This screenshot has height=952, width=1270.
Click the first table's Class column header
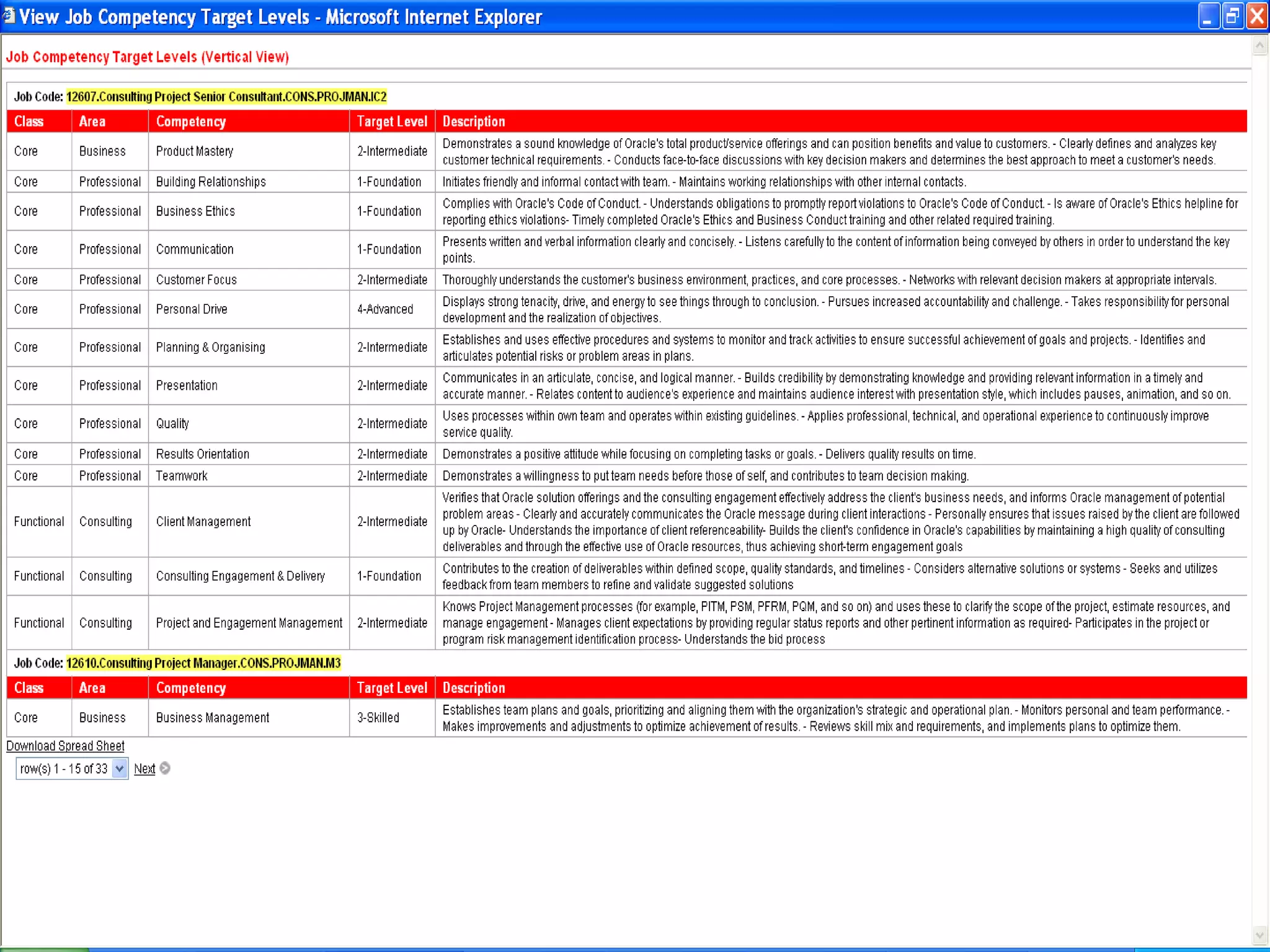click(29, 121)
